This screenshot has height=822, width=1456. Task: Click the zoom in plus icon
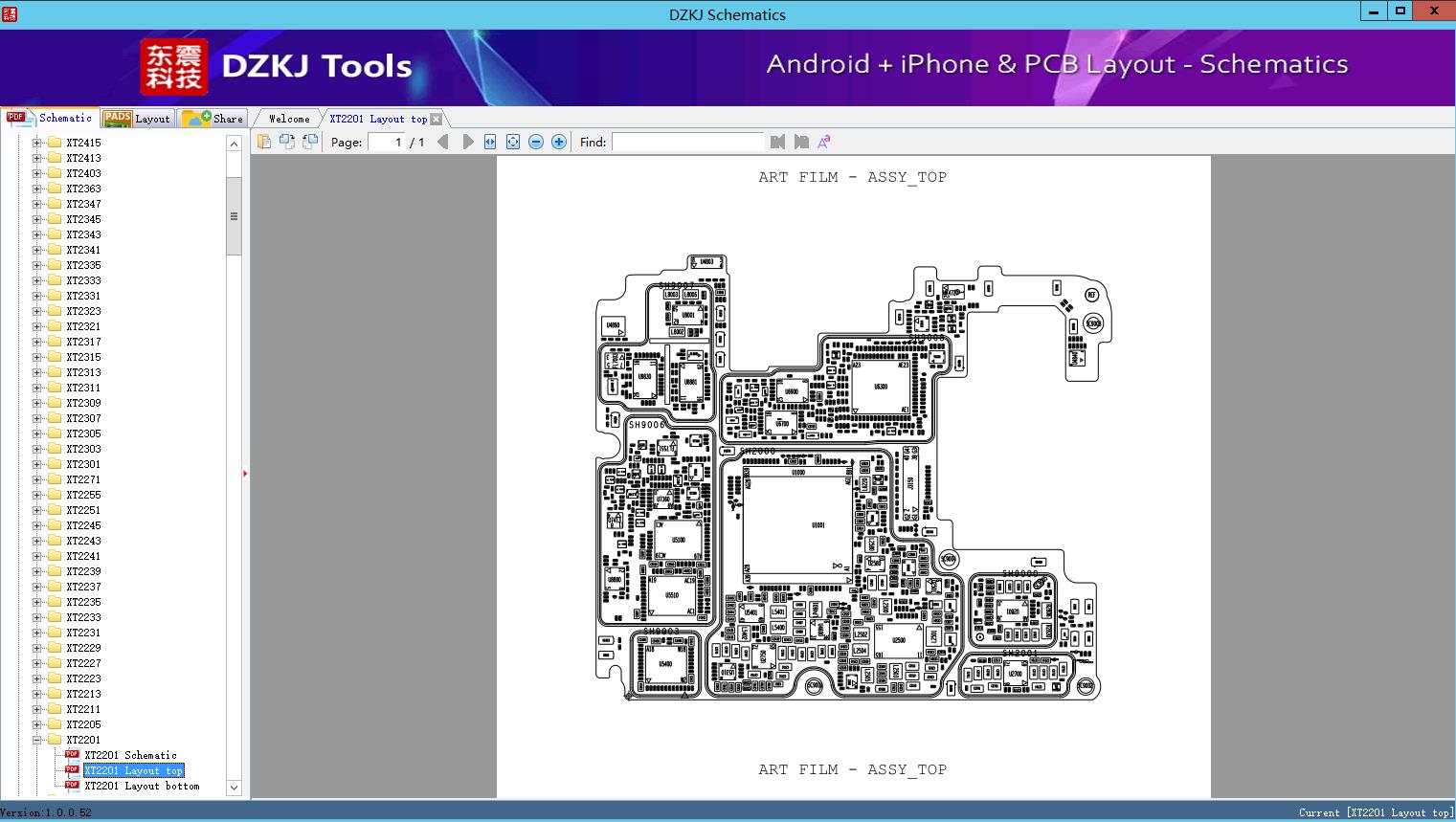pos(559,142)
